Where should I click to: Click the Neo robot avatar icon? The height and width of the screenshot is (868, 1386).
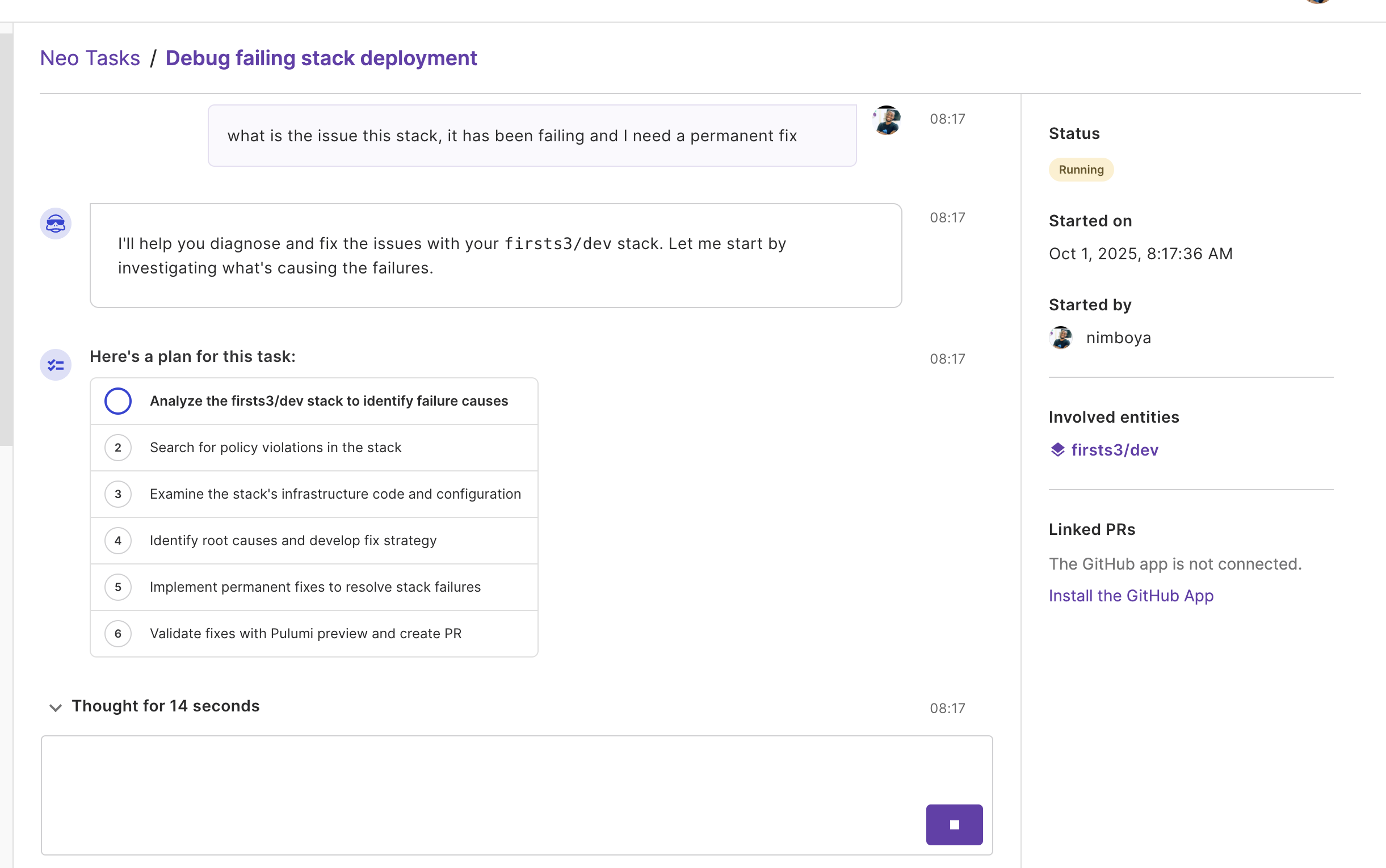pos(55,224)
